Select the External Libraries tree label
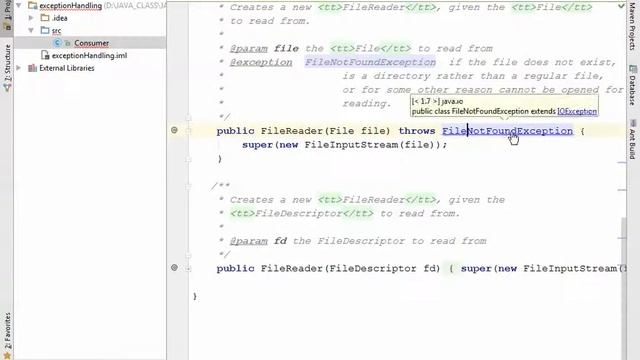Image resolution: width=640 pixels, height=360 pixels. (x=67, y=68)
